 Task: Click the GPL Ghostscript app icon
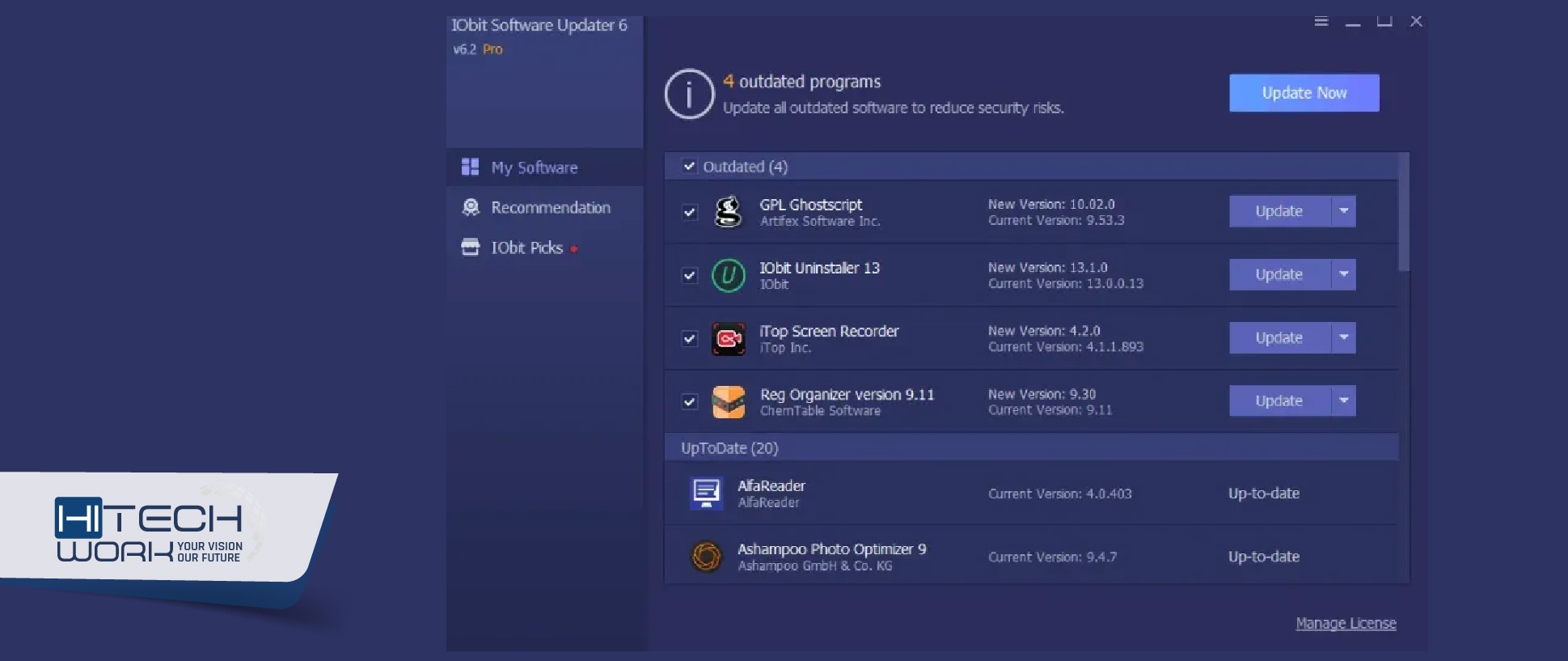point(728,212)
